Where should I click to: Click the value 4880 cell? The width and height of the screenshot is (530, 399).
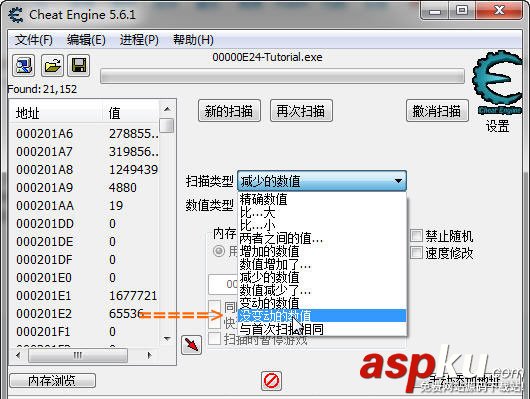[123, 187]
